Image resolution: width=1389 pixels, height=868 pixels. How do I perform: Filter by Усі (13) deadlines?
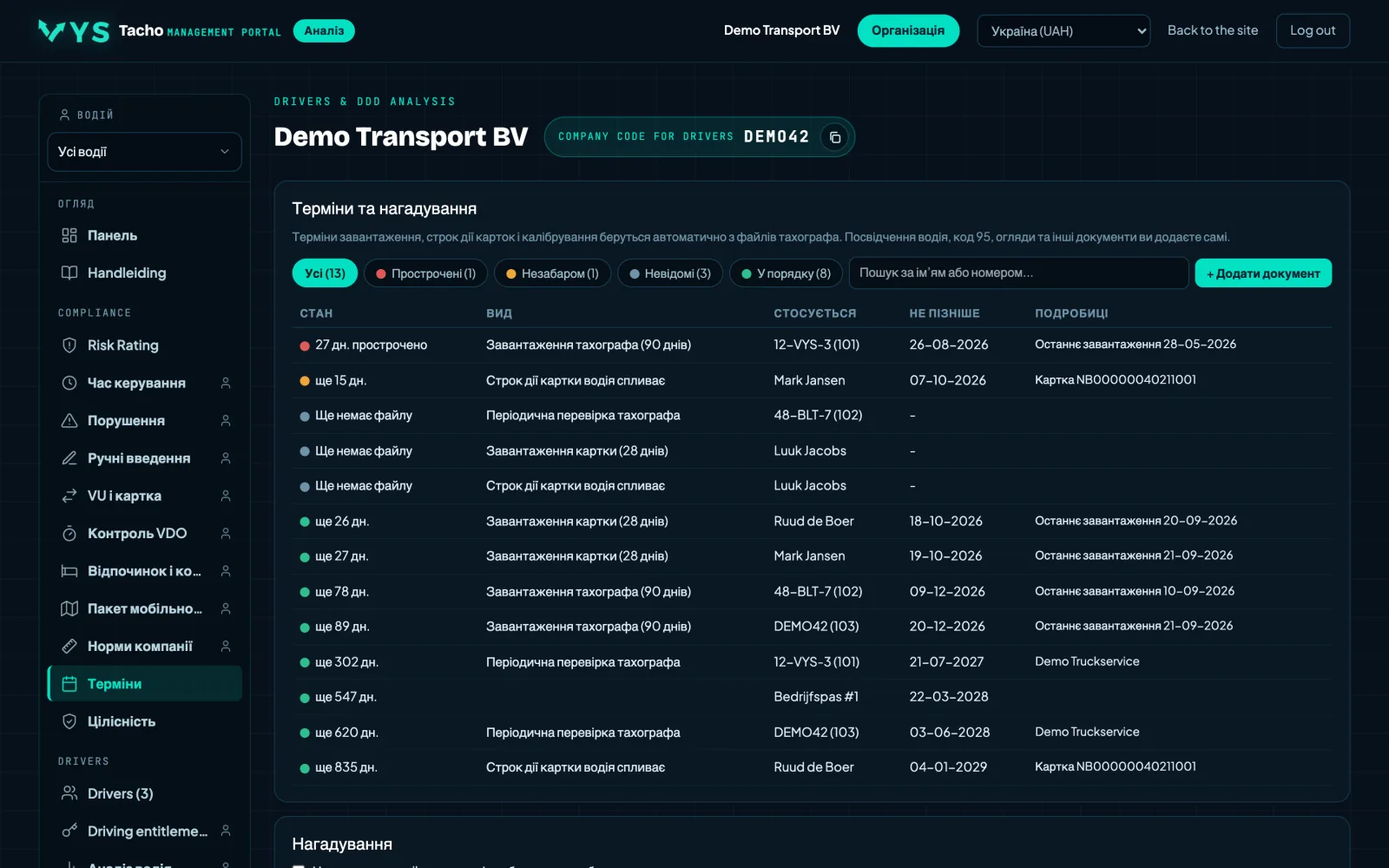[x=325, y=273]
